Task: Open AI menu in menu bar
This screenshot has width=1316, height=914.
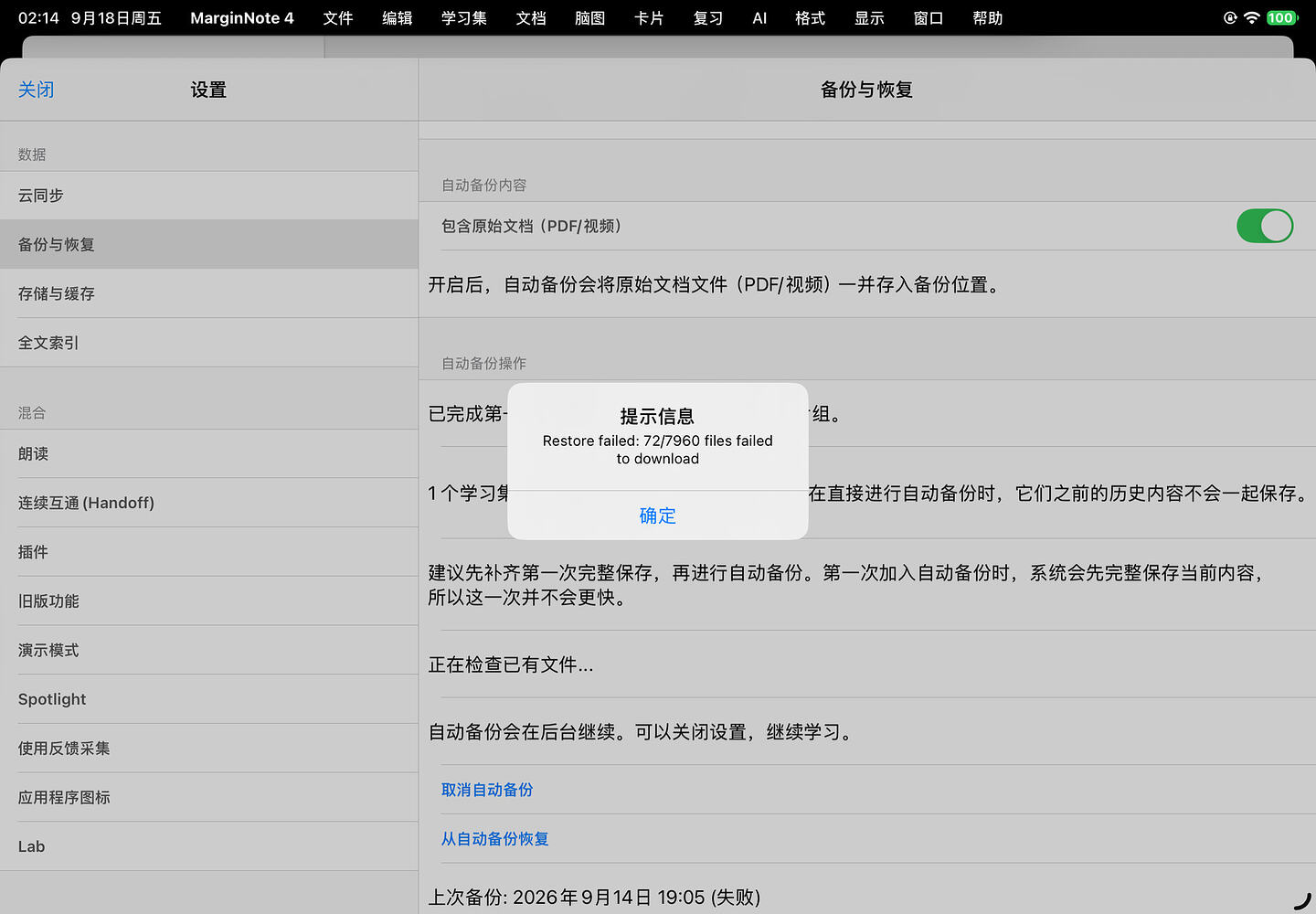Action: coord(759,17)
